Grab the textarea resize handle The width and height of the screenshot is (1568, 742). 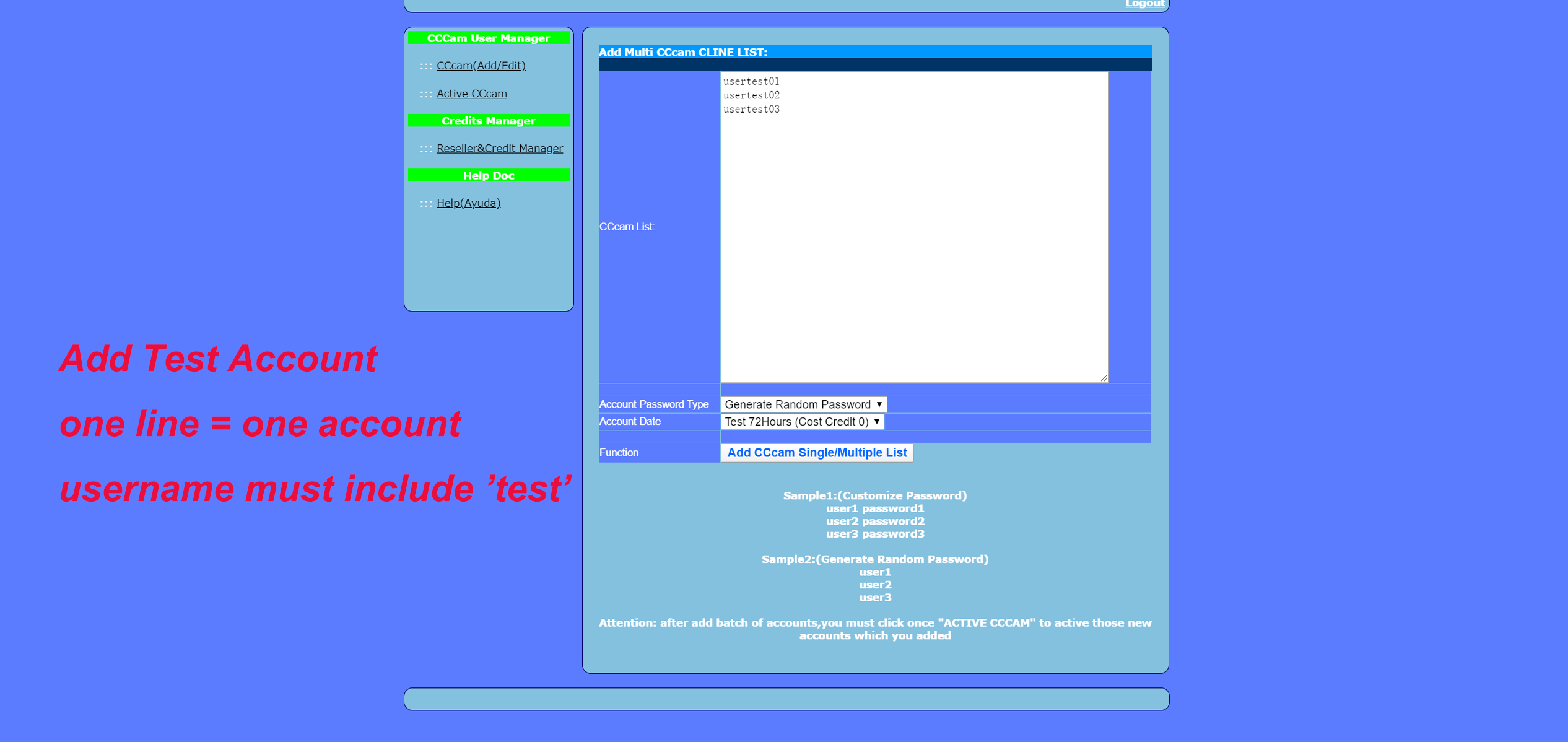click(x=1104, y=378)
